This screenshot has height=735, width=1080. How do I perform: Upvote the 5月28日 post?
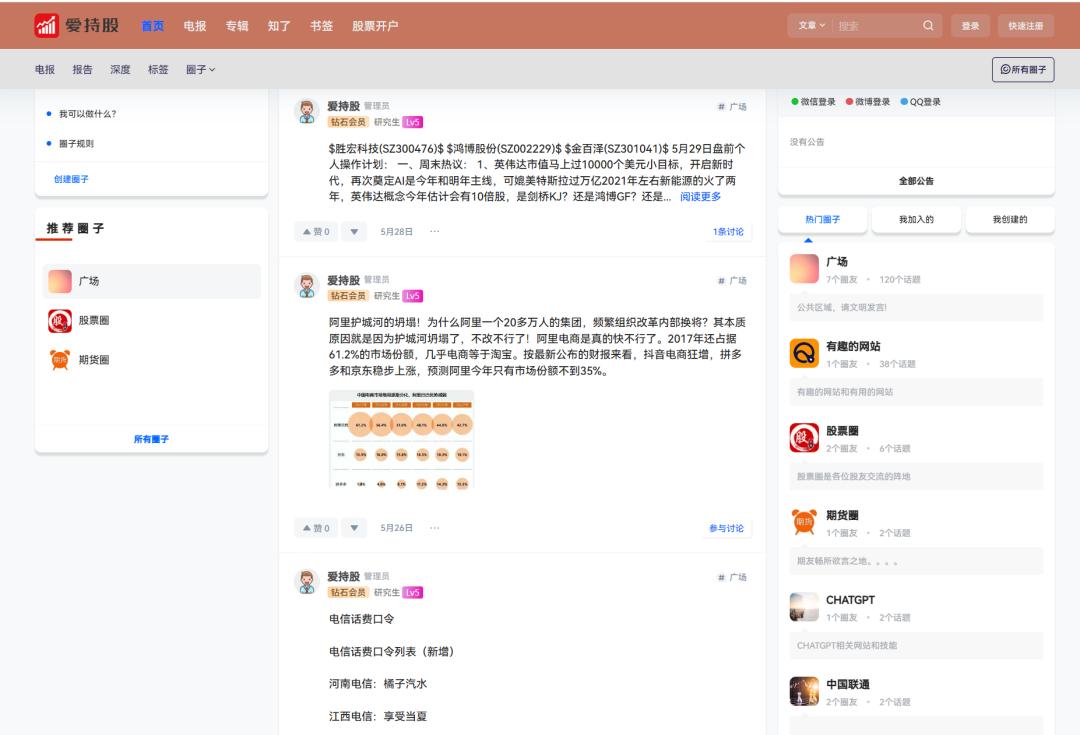(316, 232)
